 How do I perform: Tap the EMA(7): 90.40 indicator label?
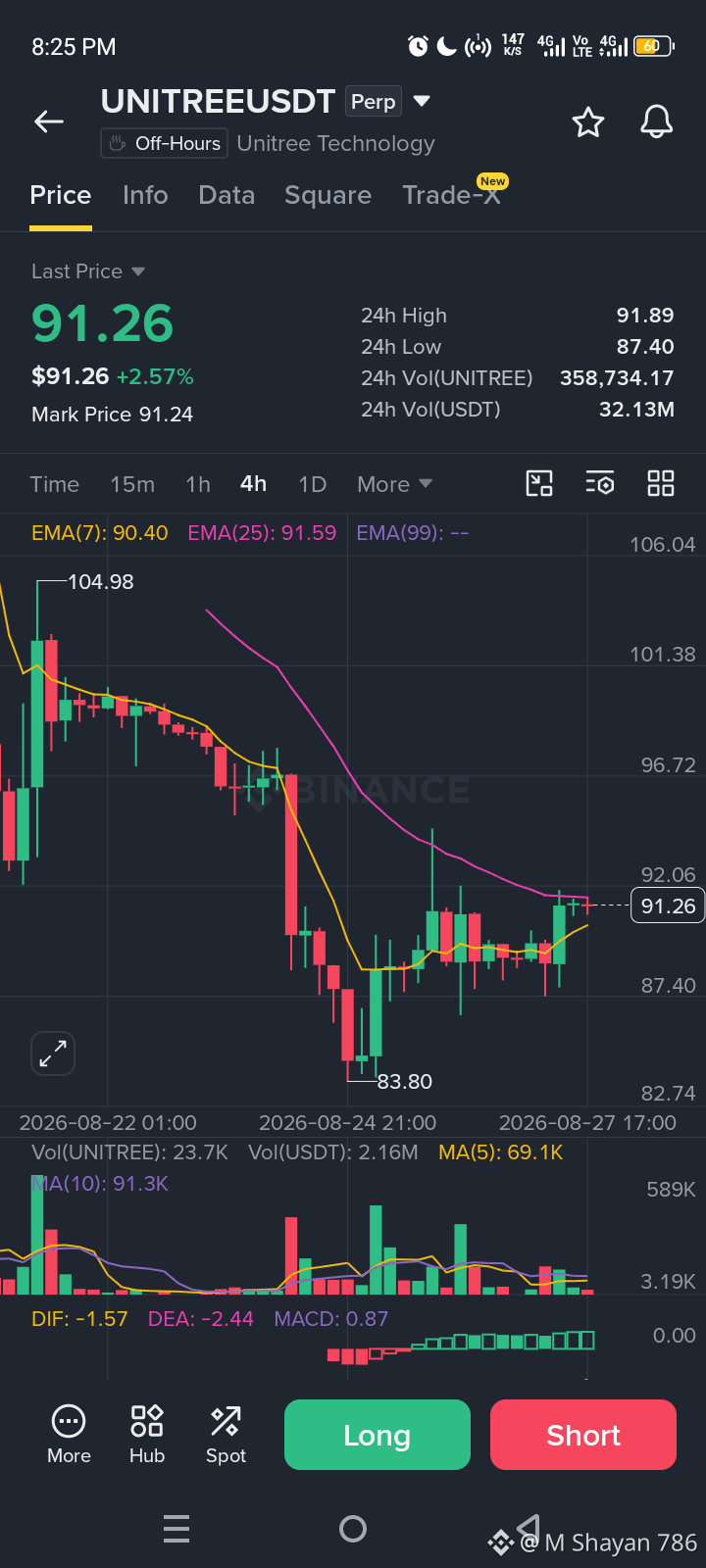[100, 533]
